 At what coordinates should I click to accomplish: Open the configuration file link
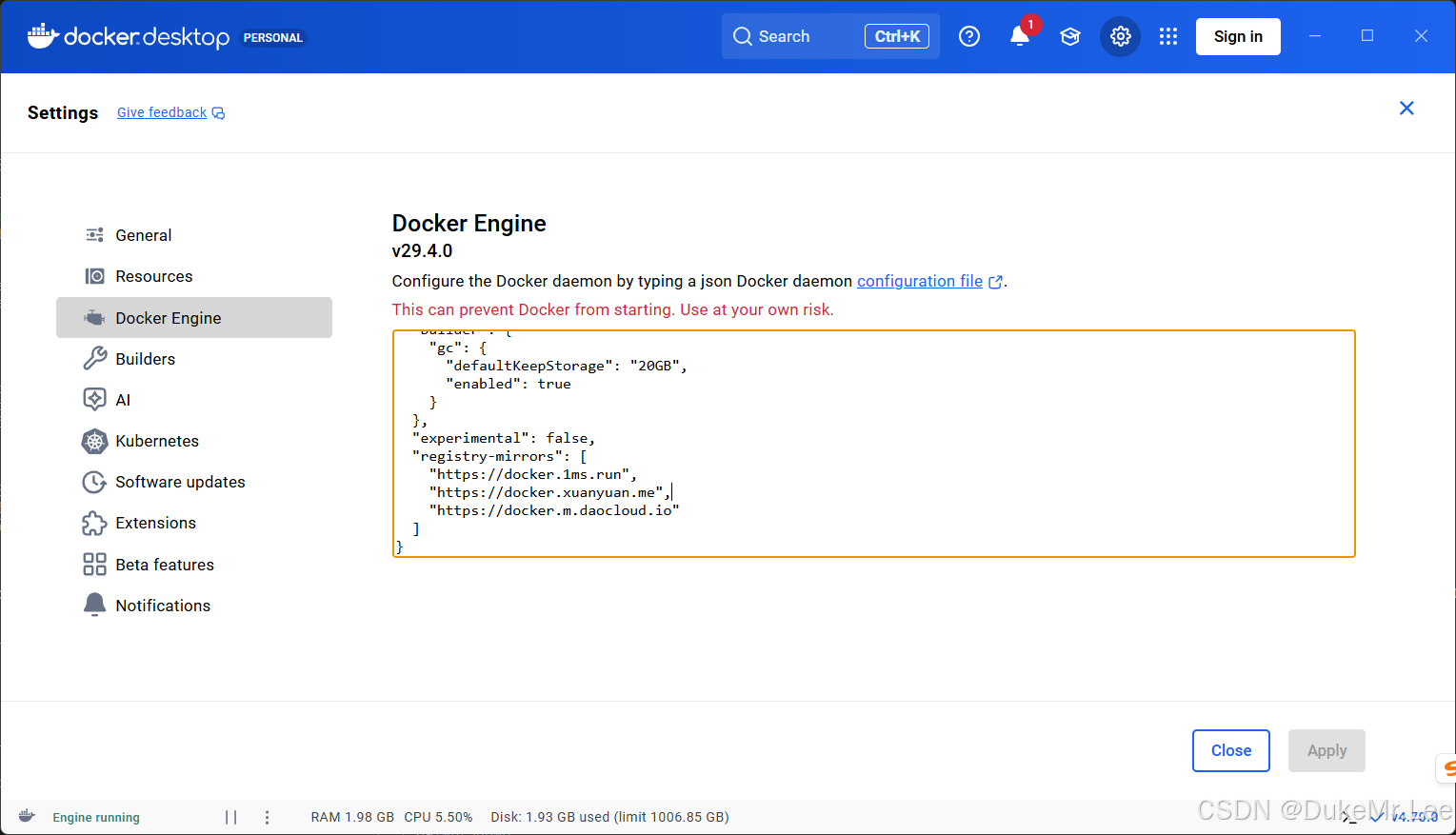(920, 281)
